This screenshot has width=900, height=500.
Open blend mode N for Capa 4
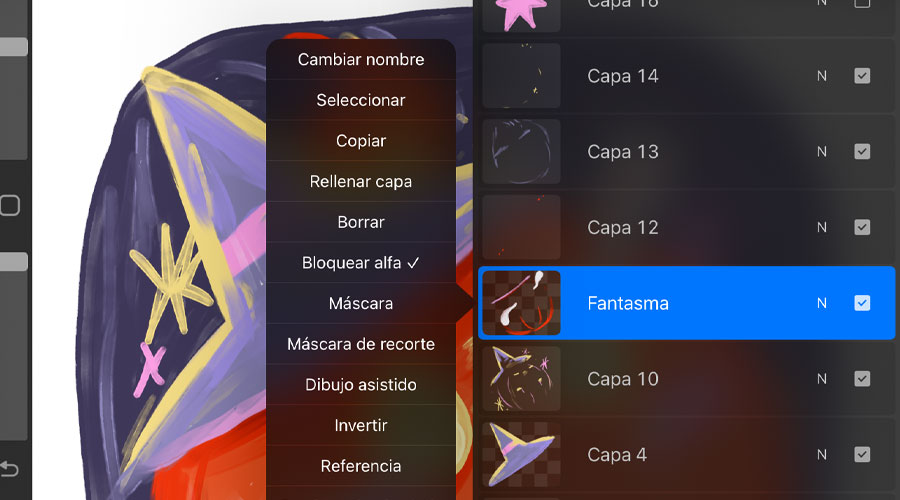click(x=822, y=455)
